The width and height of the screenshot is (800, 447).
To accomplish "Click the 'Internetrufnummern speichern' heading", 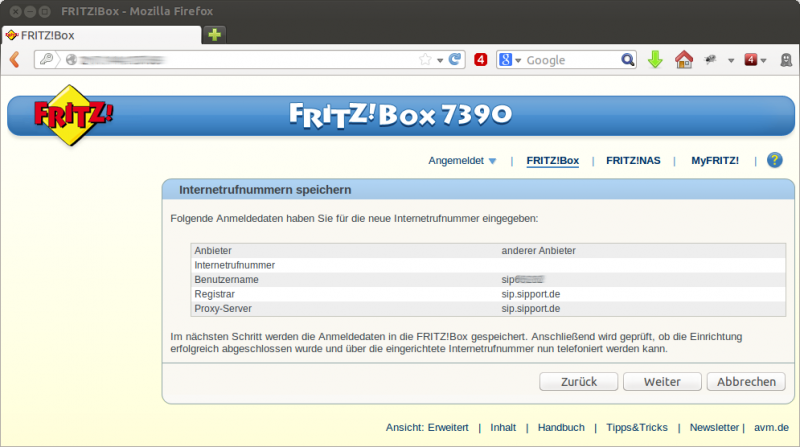I will coord(265,190).
